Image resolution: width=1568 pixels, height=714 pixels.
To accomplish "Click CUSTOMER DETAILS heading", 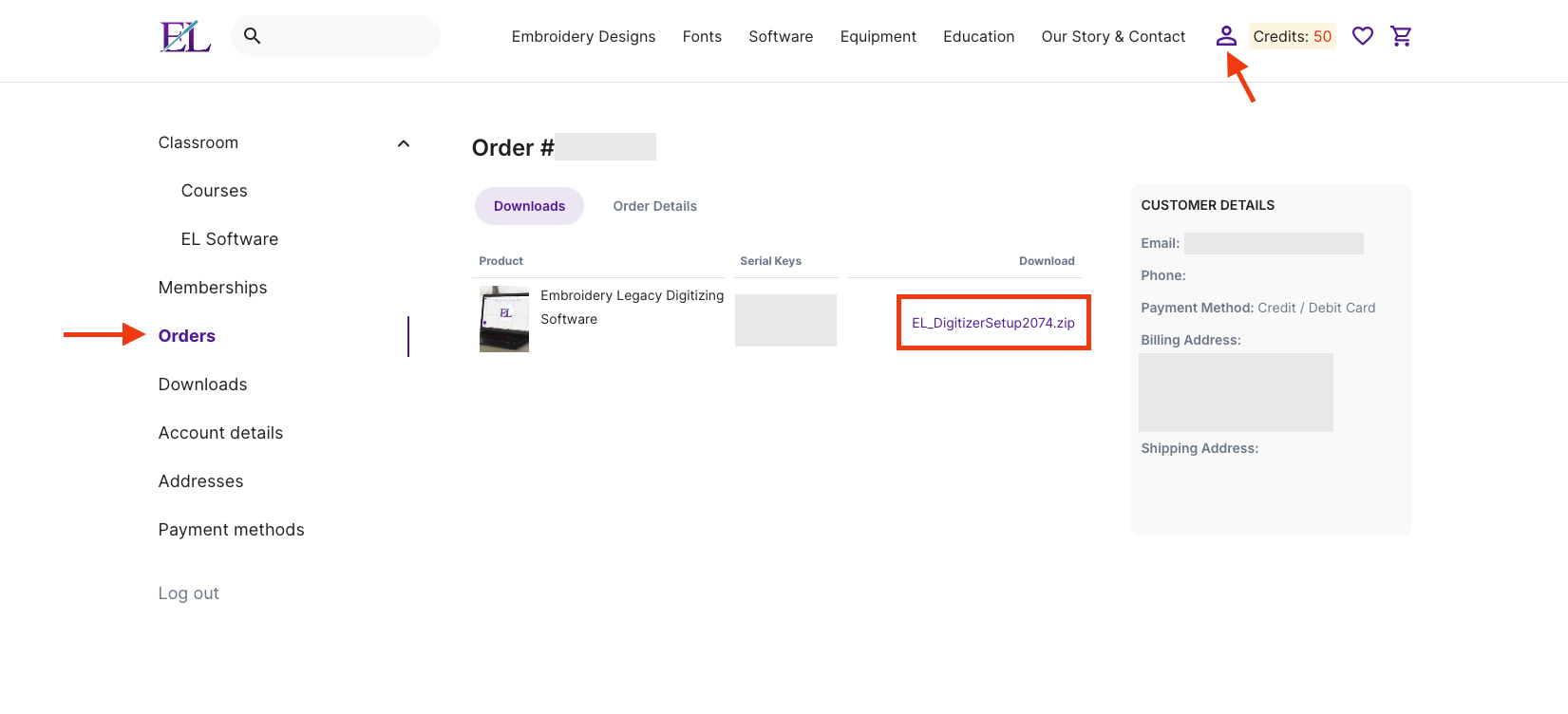I will pyautogui.click(x=1208, y=205).
